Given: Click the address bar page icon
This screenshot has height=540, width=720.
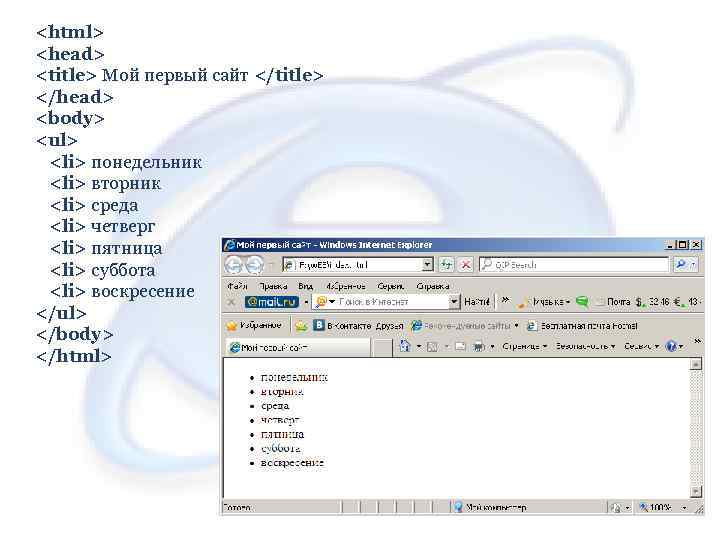Looking at the screenshot, I should pyautogui.click(x=289, y=265).
